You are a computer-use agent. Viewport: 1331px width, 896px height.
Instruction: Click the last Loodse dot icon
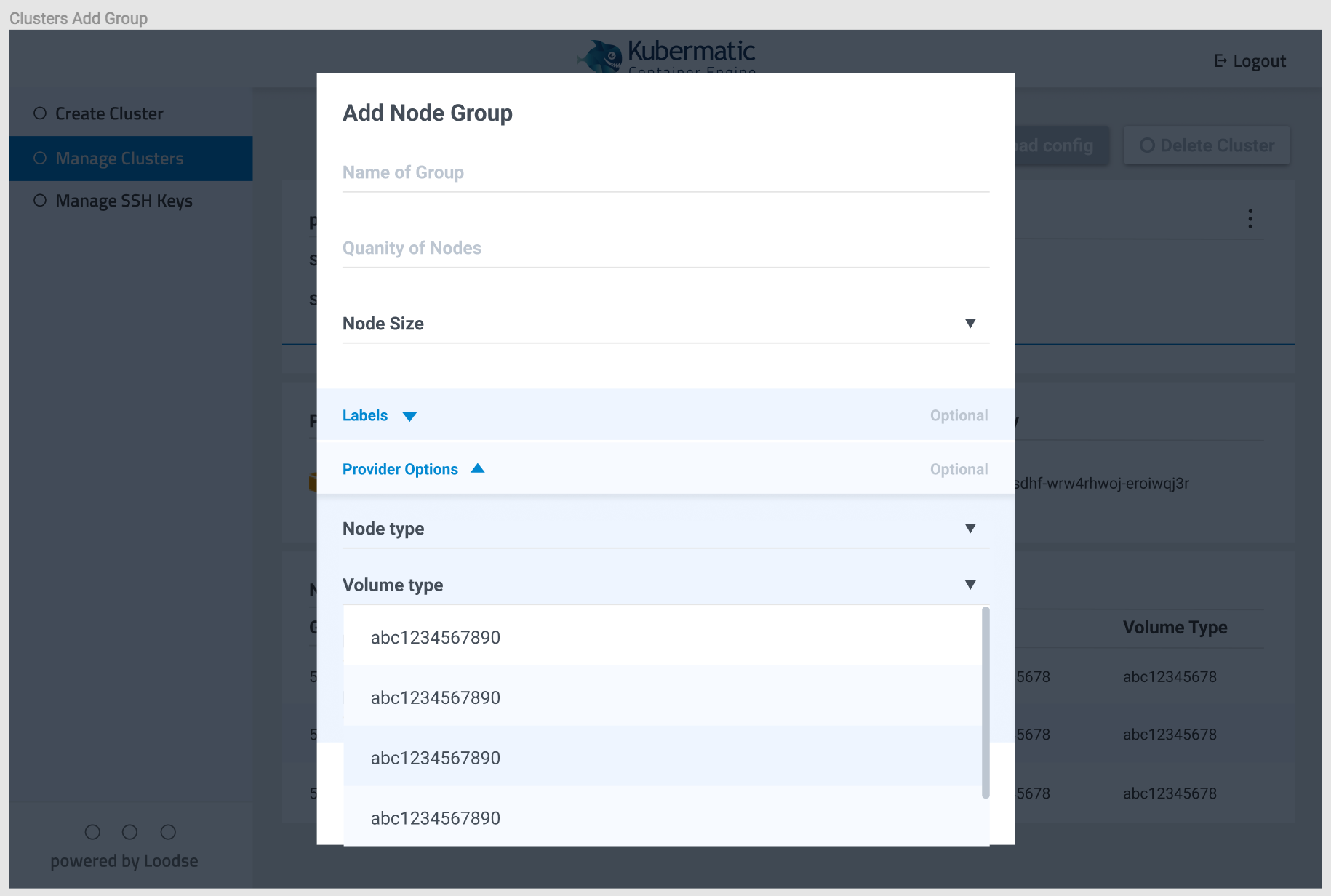168,832
